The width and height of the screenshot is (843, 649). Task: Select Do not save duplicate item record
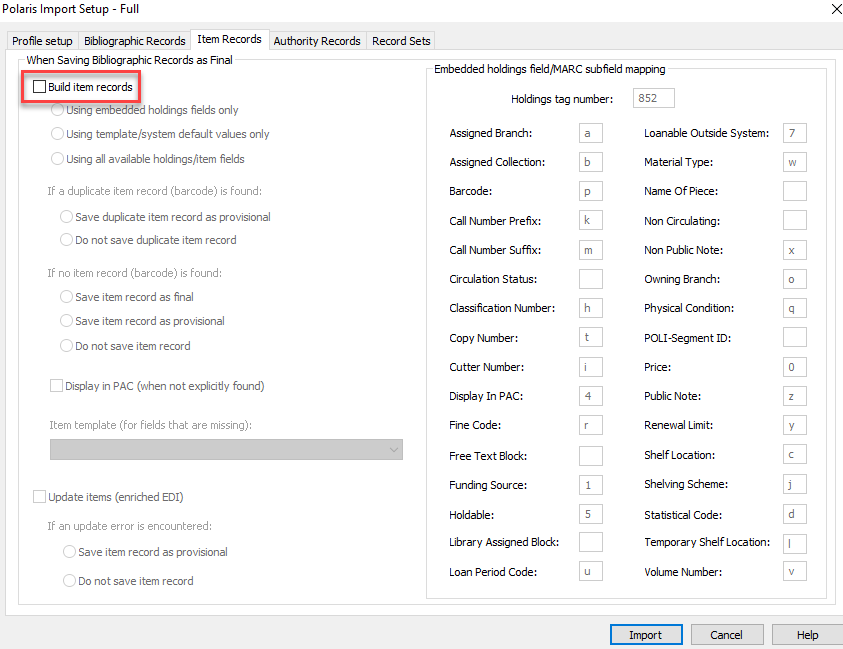(x=67, y=240)
